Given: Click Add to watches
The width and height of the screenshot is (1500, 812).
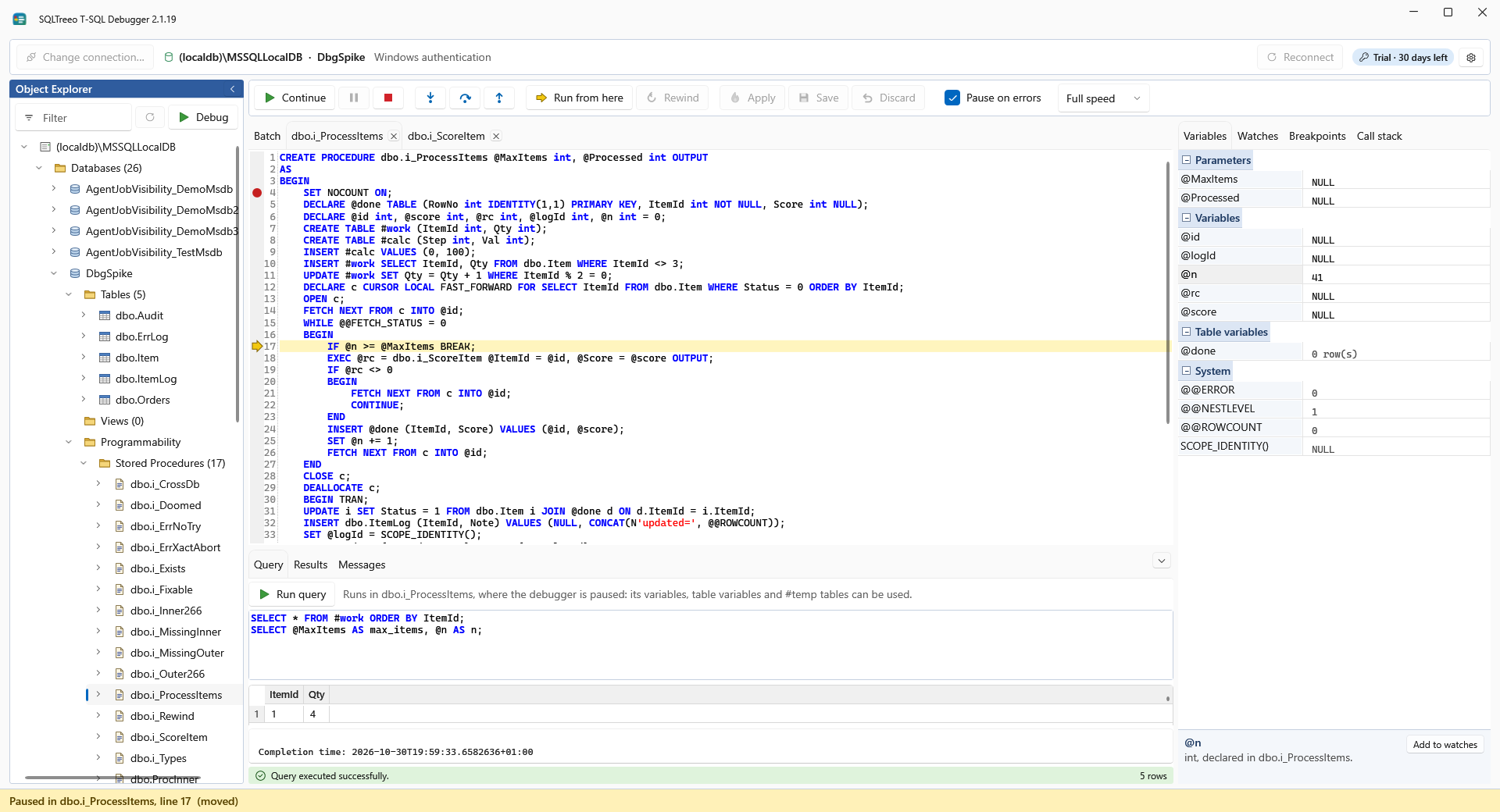Looking at the screenshot, I should point(1445,745).
